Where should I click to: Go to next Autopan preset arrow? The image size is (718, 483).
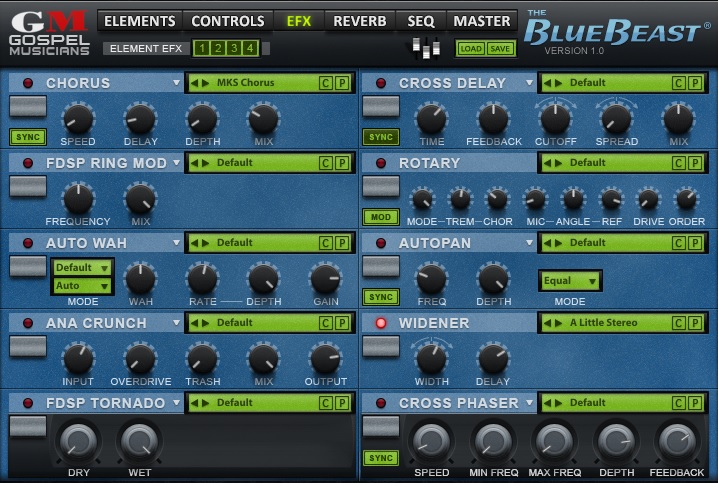[x=559, y=243]
